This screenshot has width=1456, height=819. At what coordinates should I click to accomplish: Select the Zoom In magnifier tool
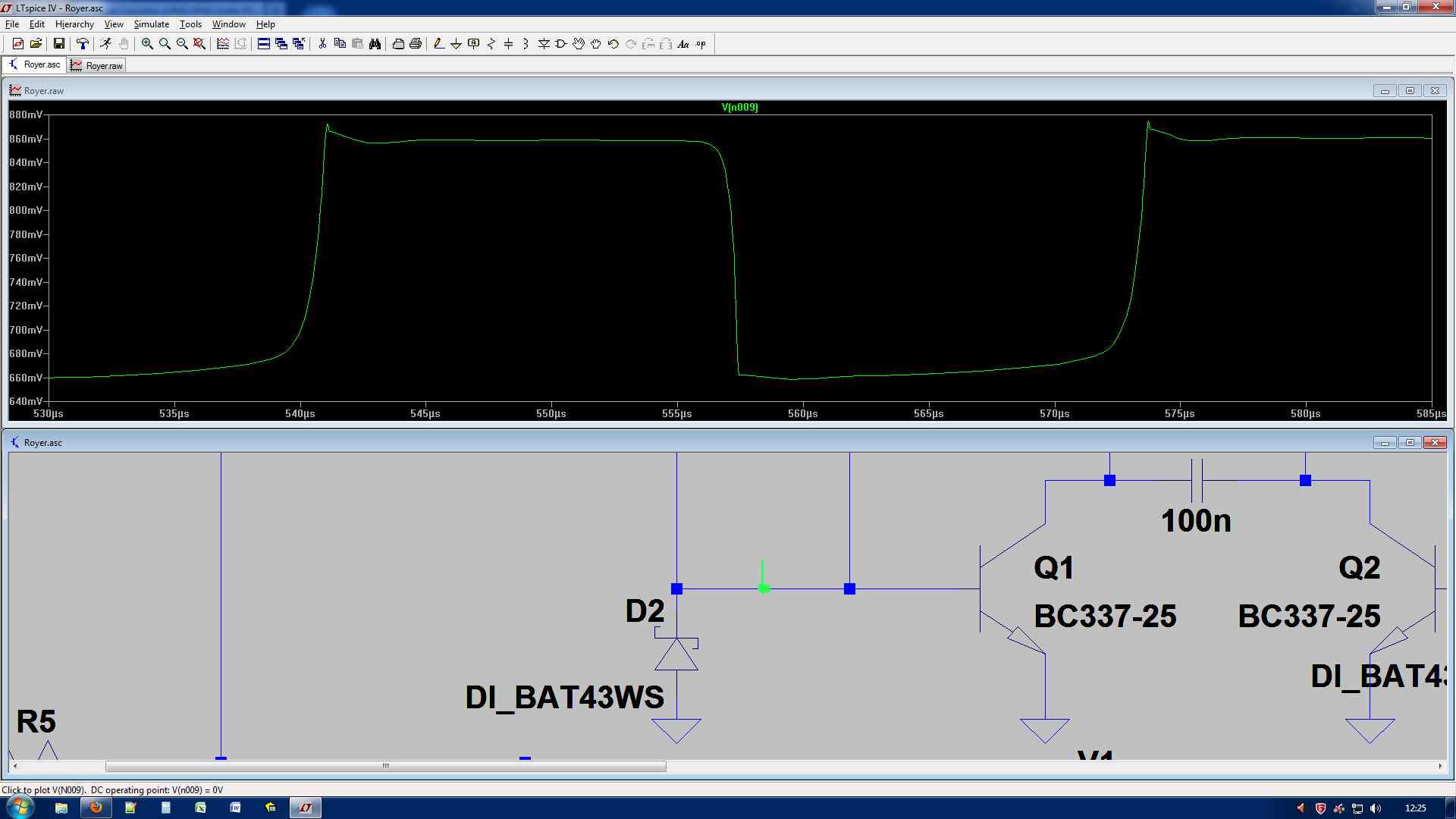pos(147,44)
